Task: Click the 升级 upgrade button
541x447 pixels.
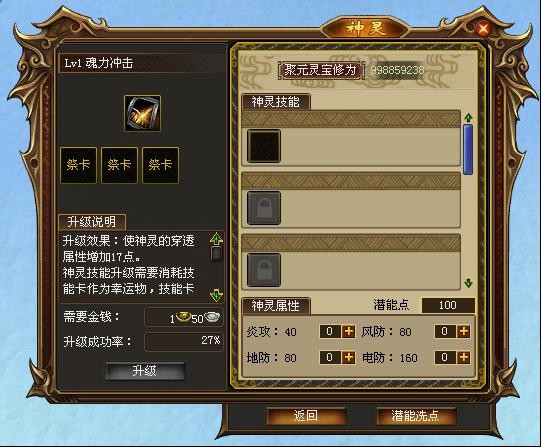Action: 145,371
